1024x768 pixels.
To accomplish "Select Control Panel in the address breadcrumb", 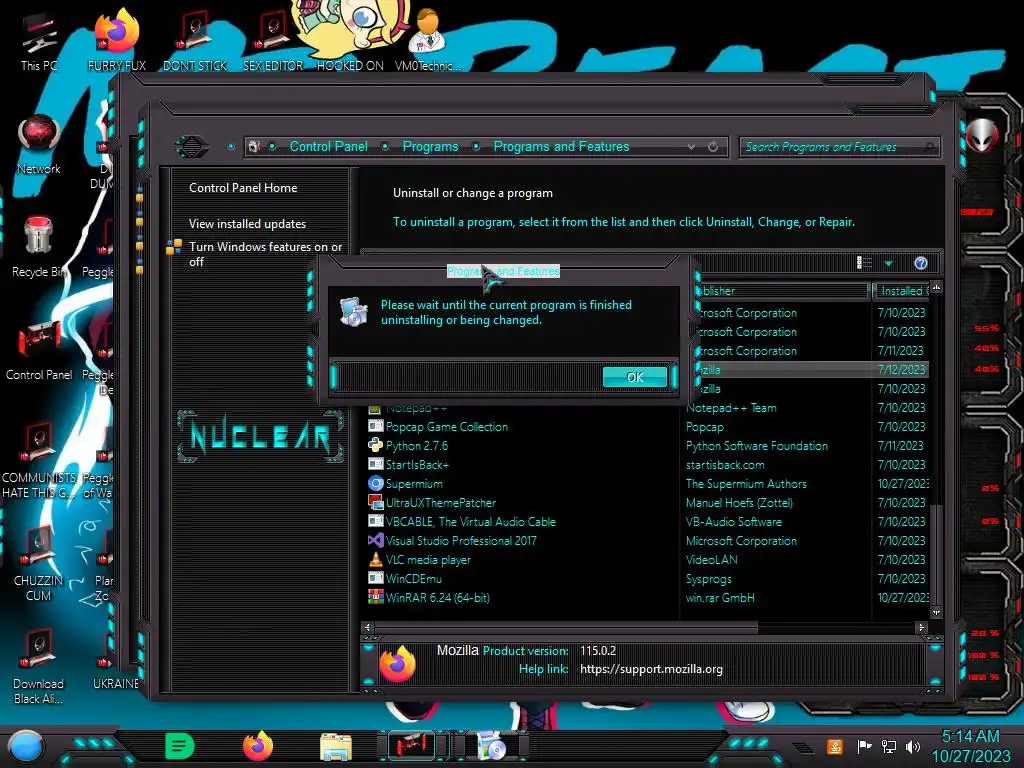I will pos(328,146).
